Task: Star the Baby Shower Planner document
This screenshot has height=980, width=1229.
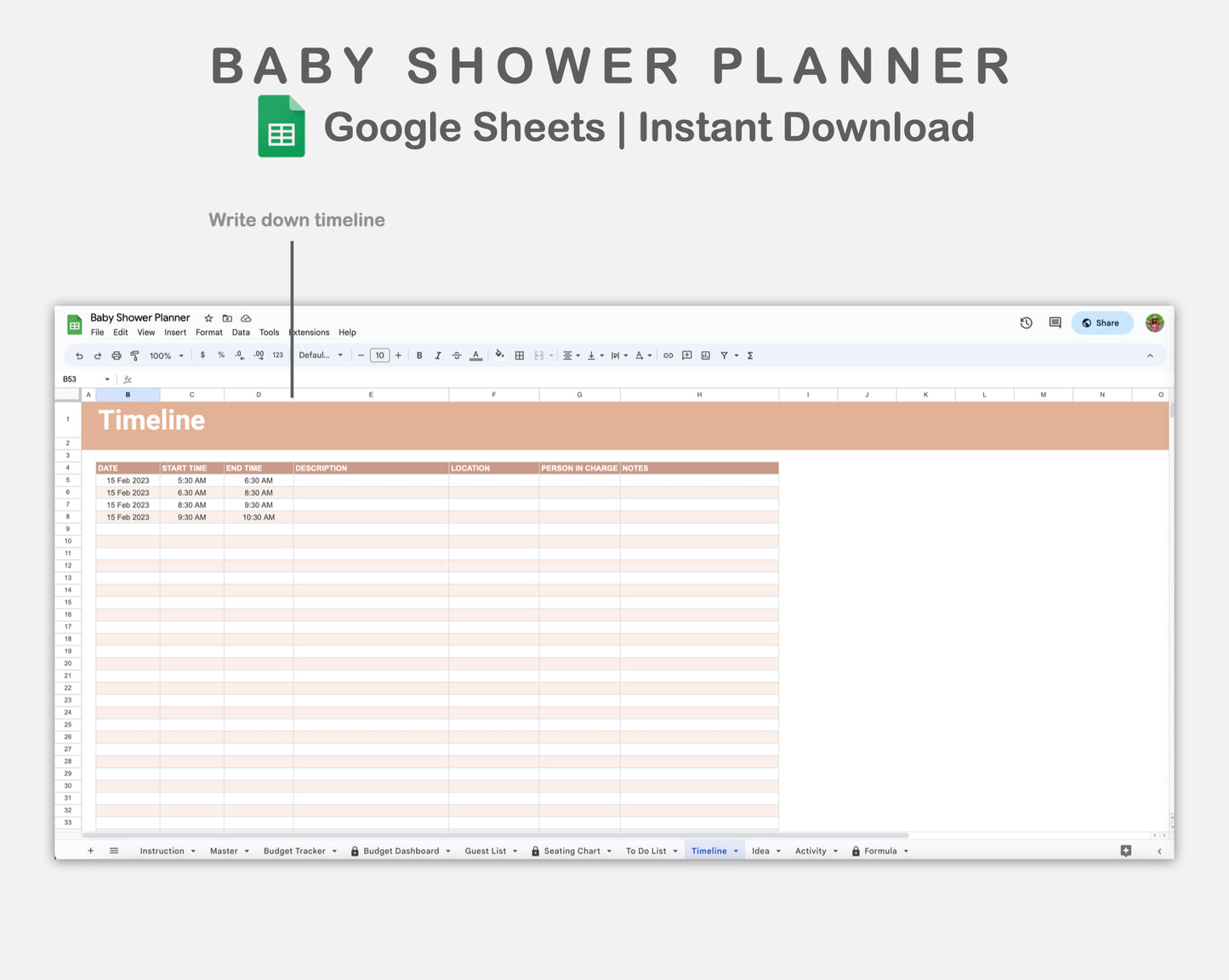Action: click(208, 318)
